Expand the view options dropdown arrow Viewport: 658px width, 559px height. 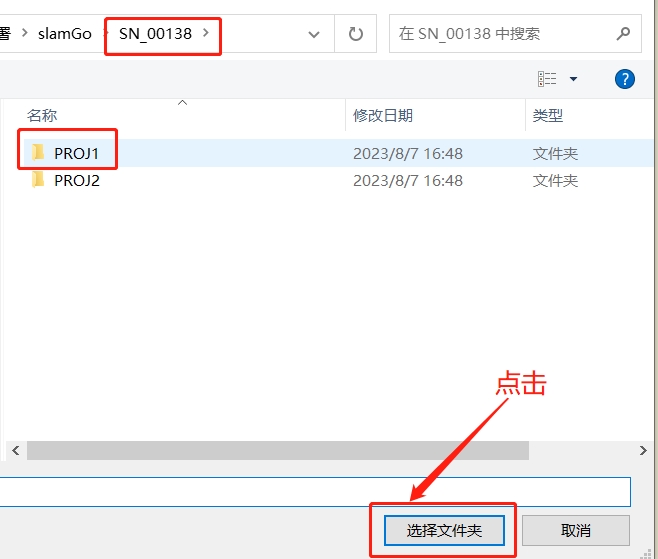click(x=573, y=79)
